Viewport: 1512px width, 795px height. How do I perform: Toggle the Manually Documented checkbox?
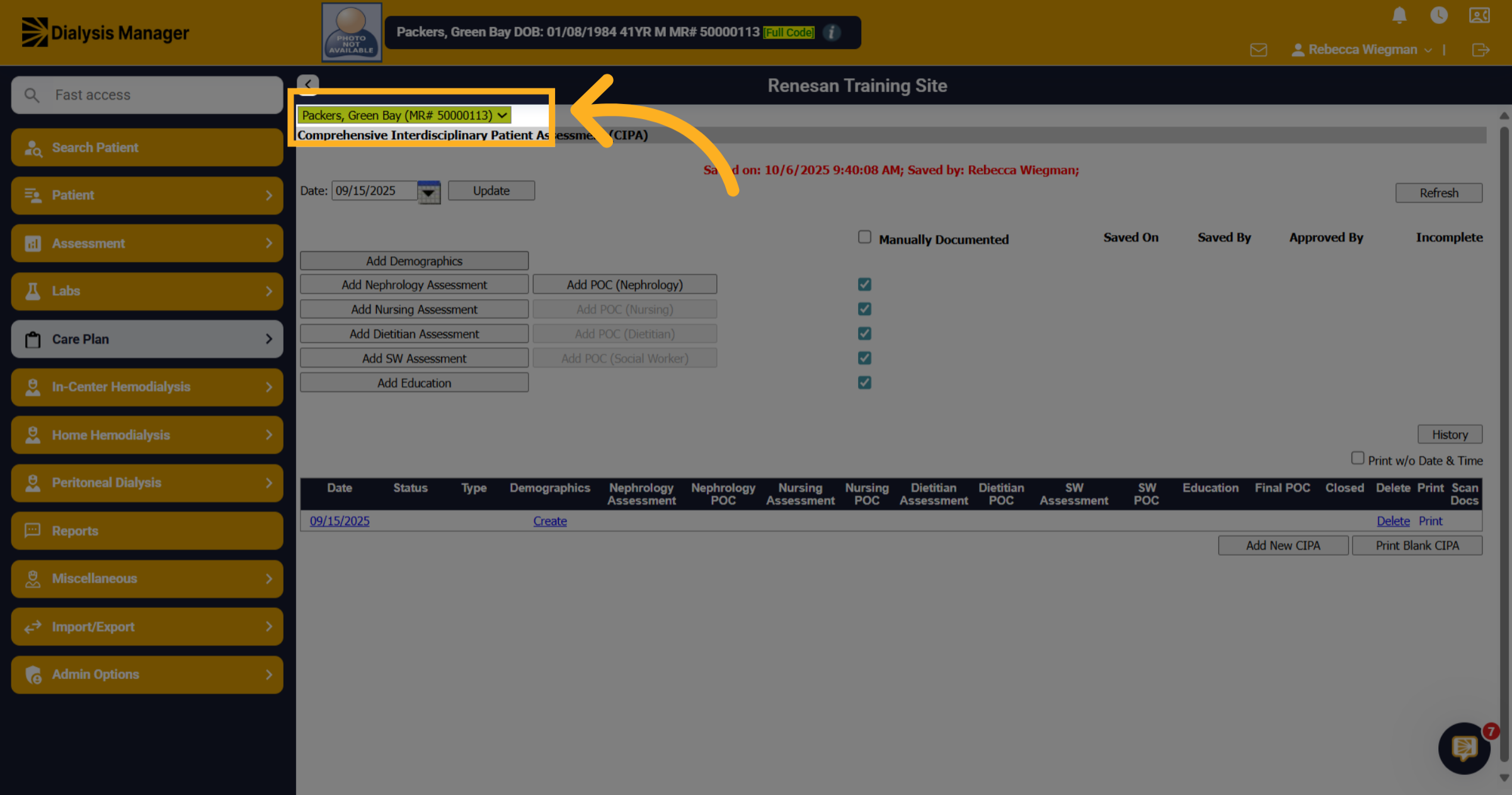(x=864, y=237)
